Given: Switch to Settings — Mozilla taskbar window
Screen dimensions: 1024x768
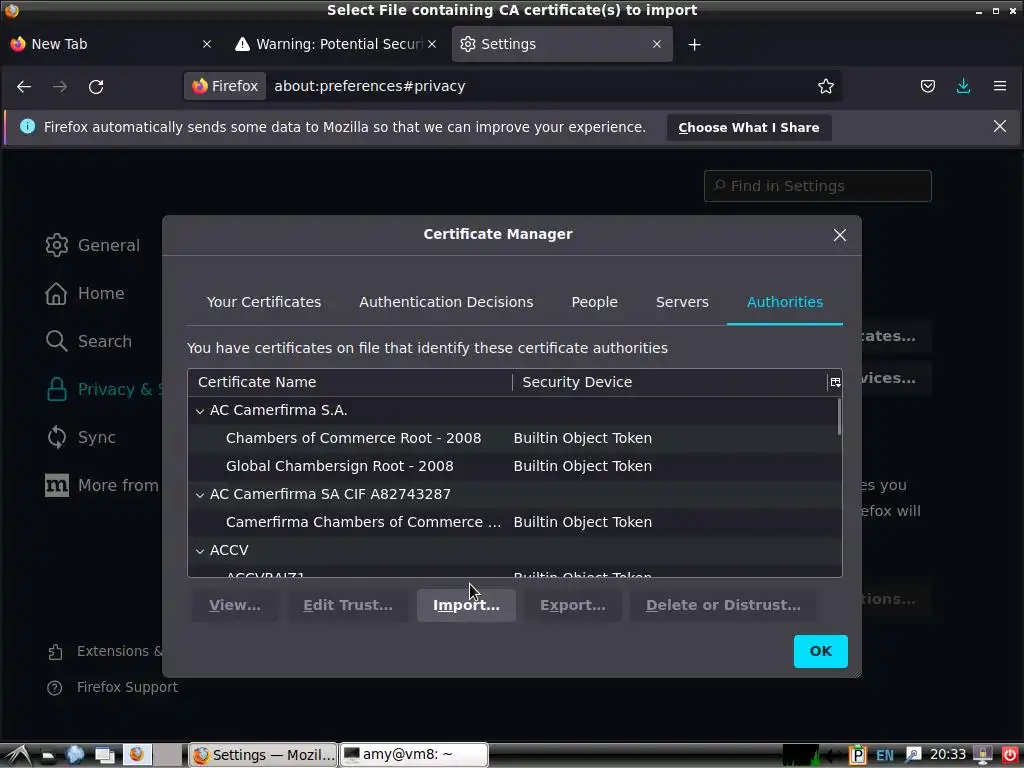Looking at the screenshot, I should point(263,755).
